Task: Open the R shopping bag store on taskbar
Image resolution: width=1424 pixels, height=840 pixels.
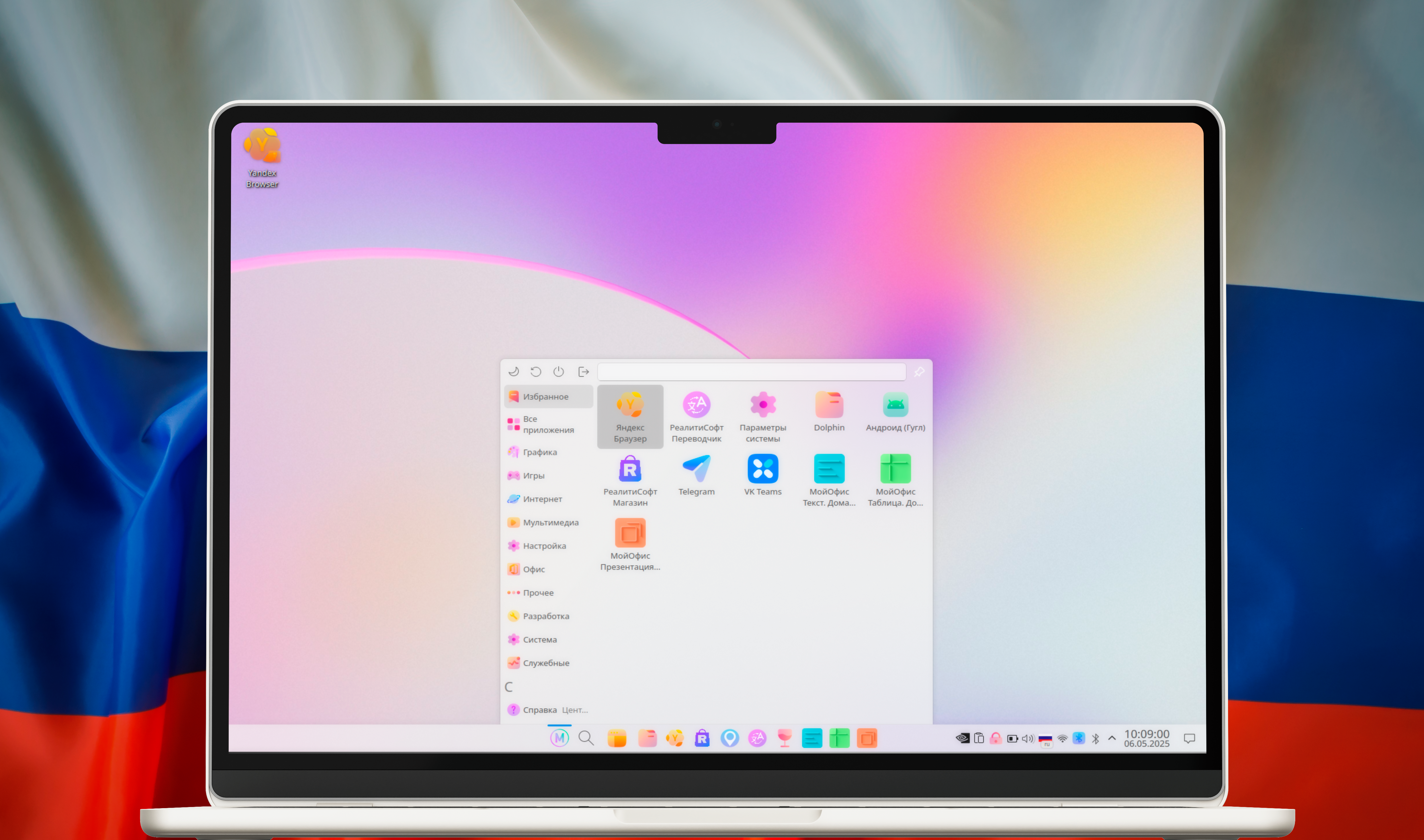Action: [x=702, y=738]
